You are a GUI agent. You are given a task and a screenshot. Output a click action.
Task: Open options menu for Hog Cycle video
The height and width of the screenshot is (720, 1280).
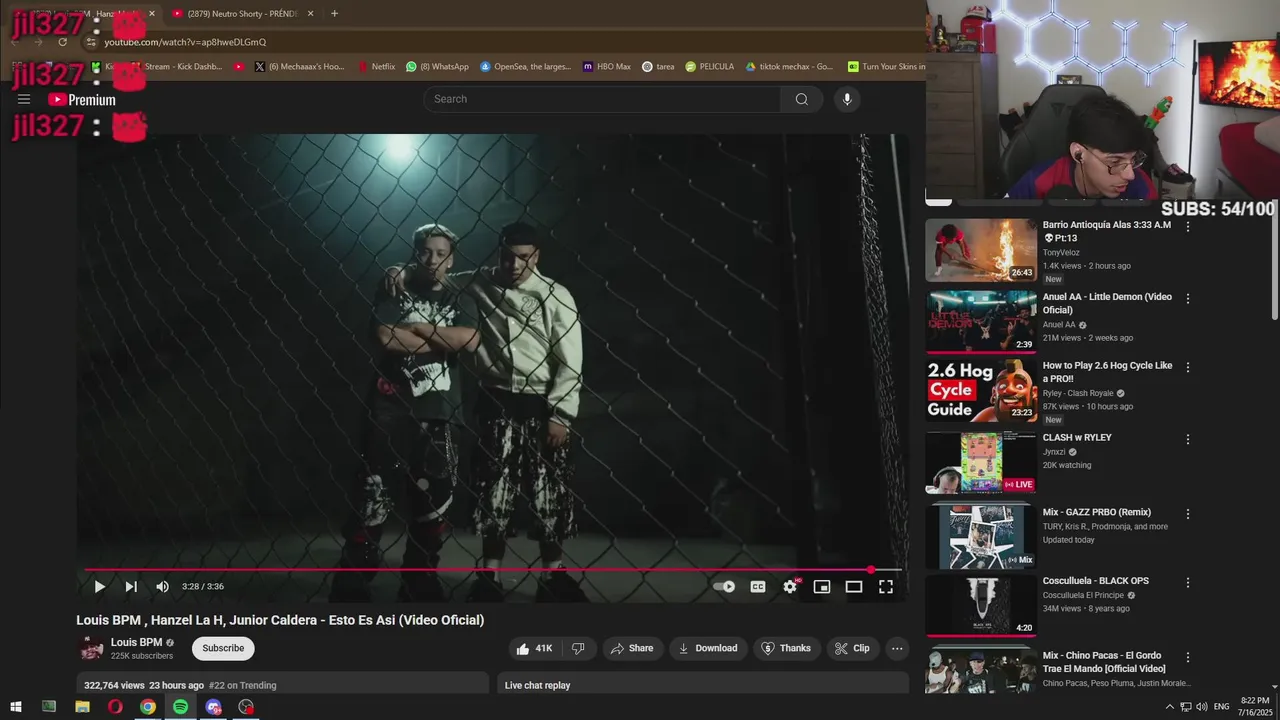[x=1188, y=368]
